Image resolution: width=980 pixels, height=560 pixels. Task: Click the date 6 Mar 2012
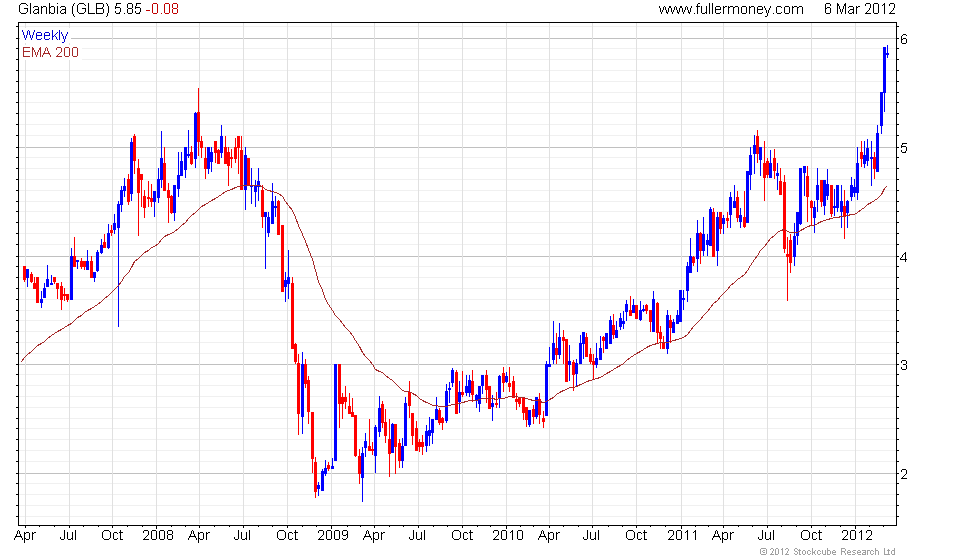click(x=859, y=9)
